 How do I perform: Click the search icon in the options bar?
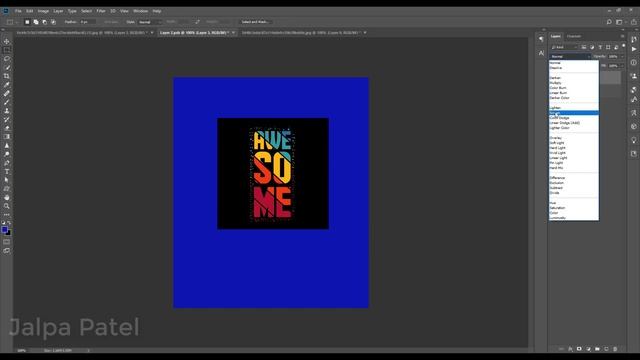[x=609, y=22]
